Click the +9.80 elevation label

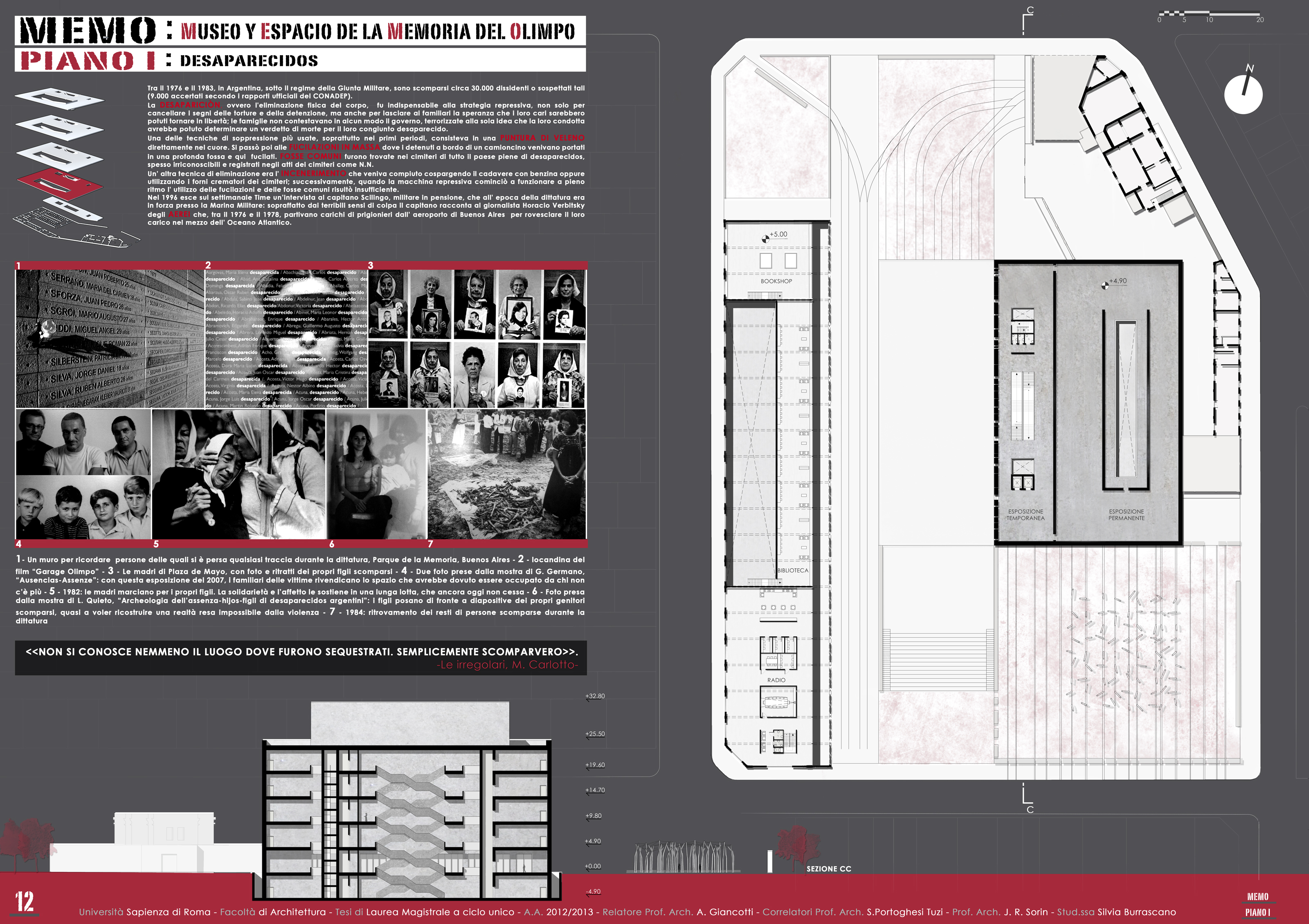coord(594,816)
